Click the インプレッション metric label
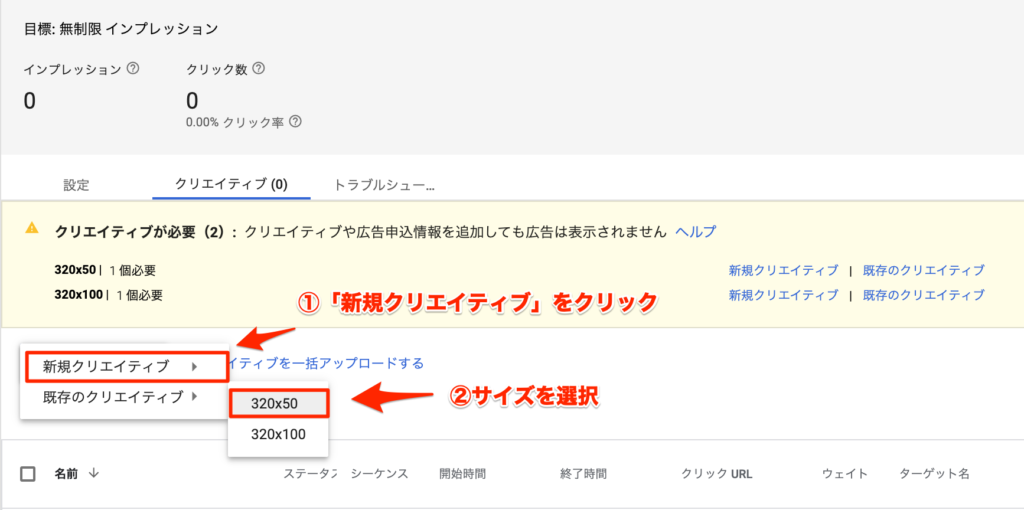The width and height of the screenshot is (1024, 510). (x=72, y=69)
